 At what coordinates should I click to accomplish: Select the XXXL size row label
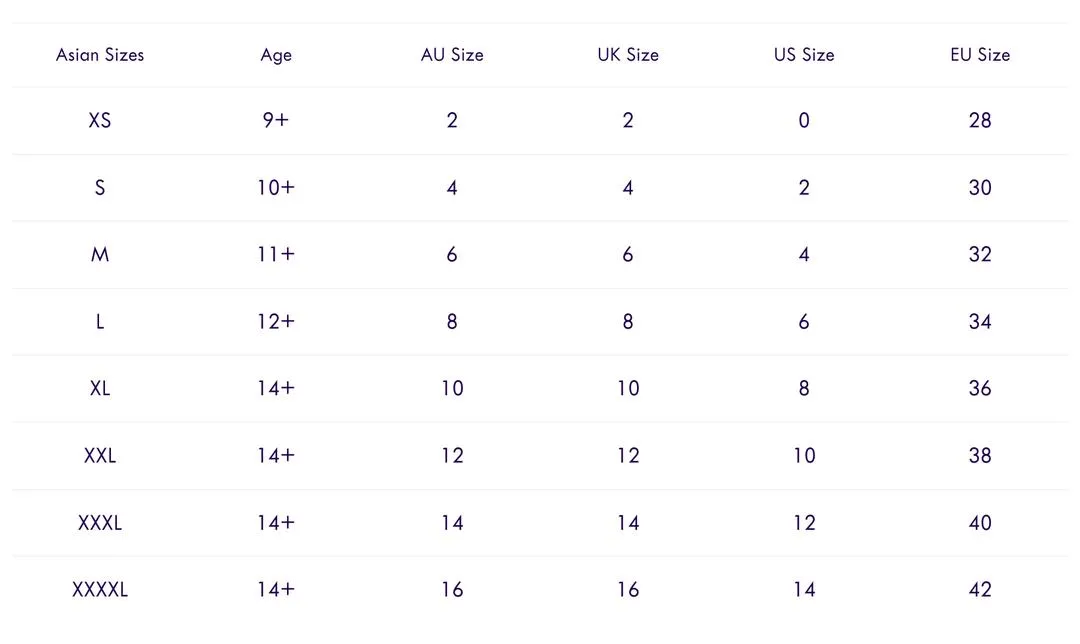[100, 522]
